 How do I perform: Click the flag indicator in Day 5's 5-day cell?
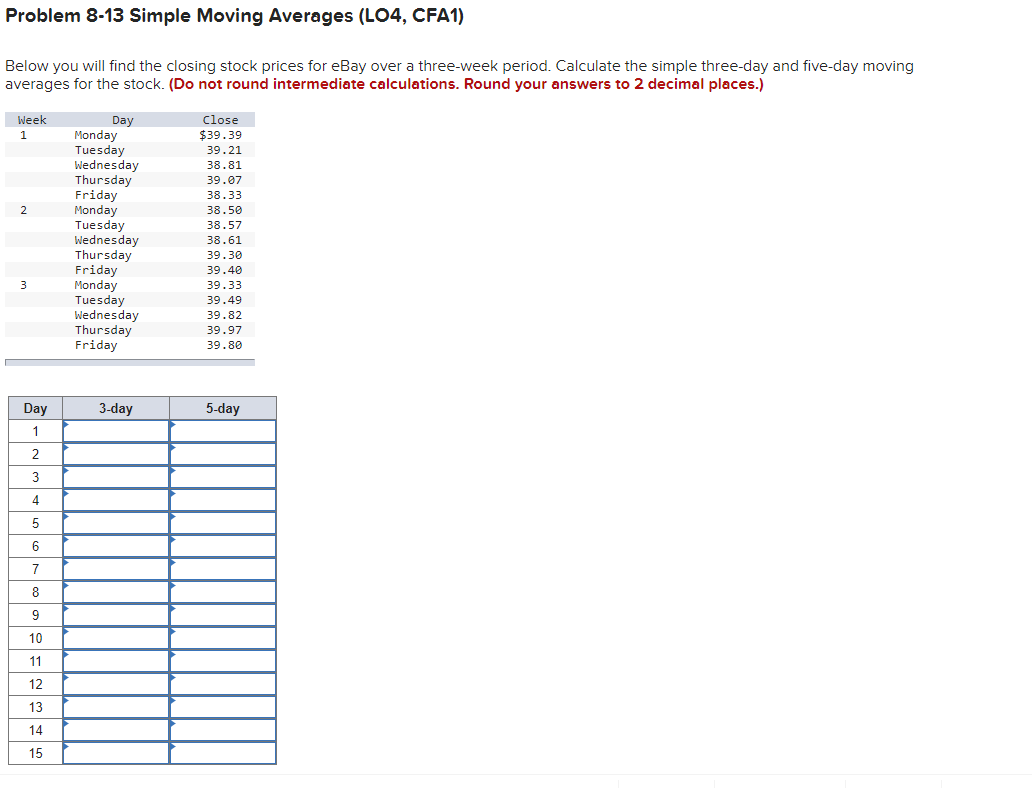pos(173,518)
